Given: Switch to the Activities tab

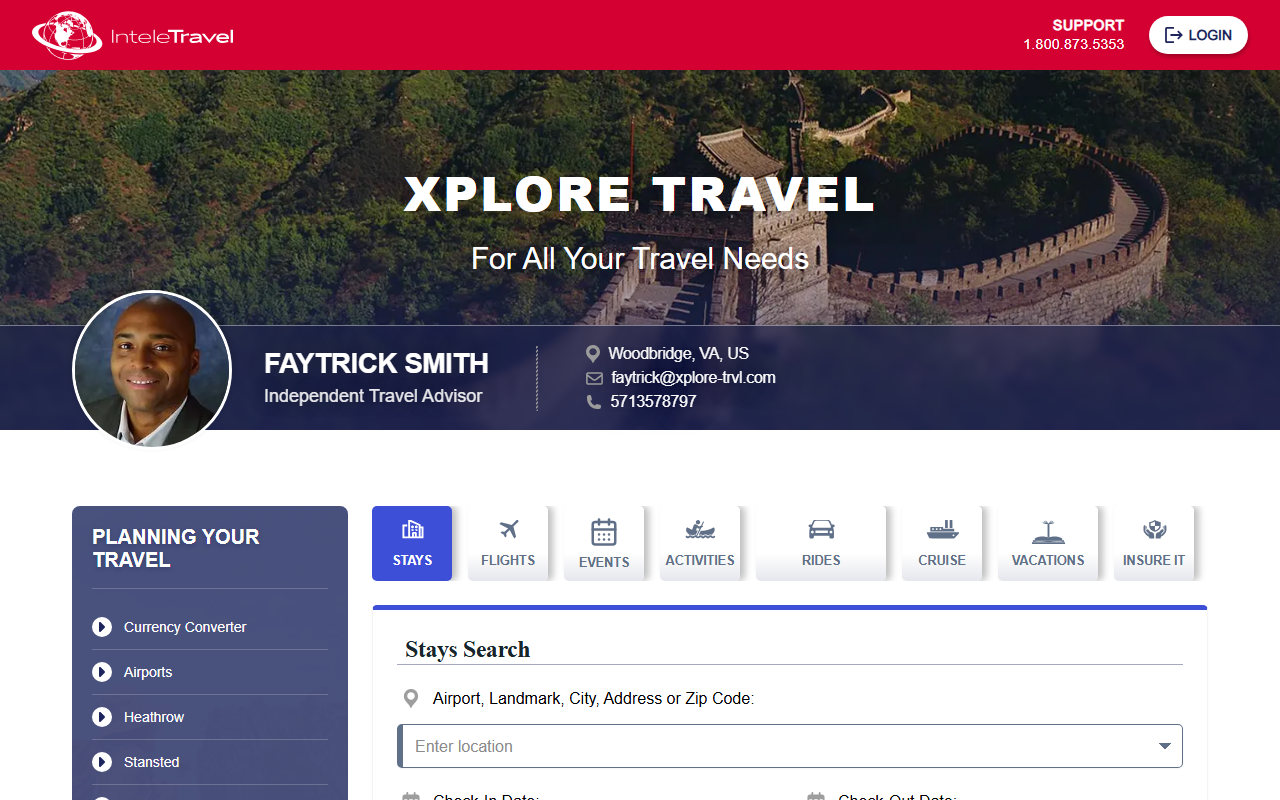Looking at the screenshot, I should point(700,543).
